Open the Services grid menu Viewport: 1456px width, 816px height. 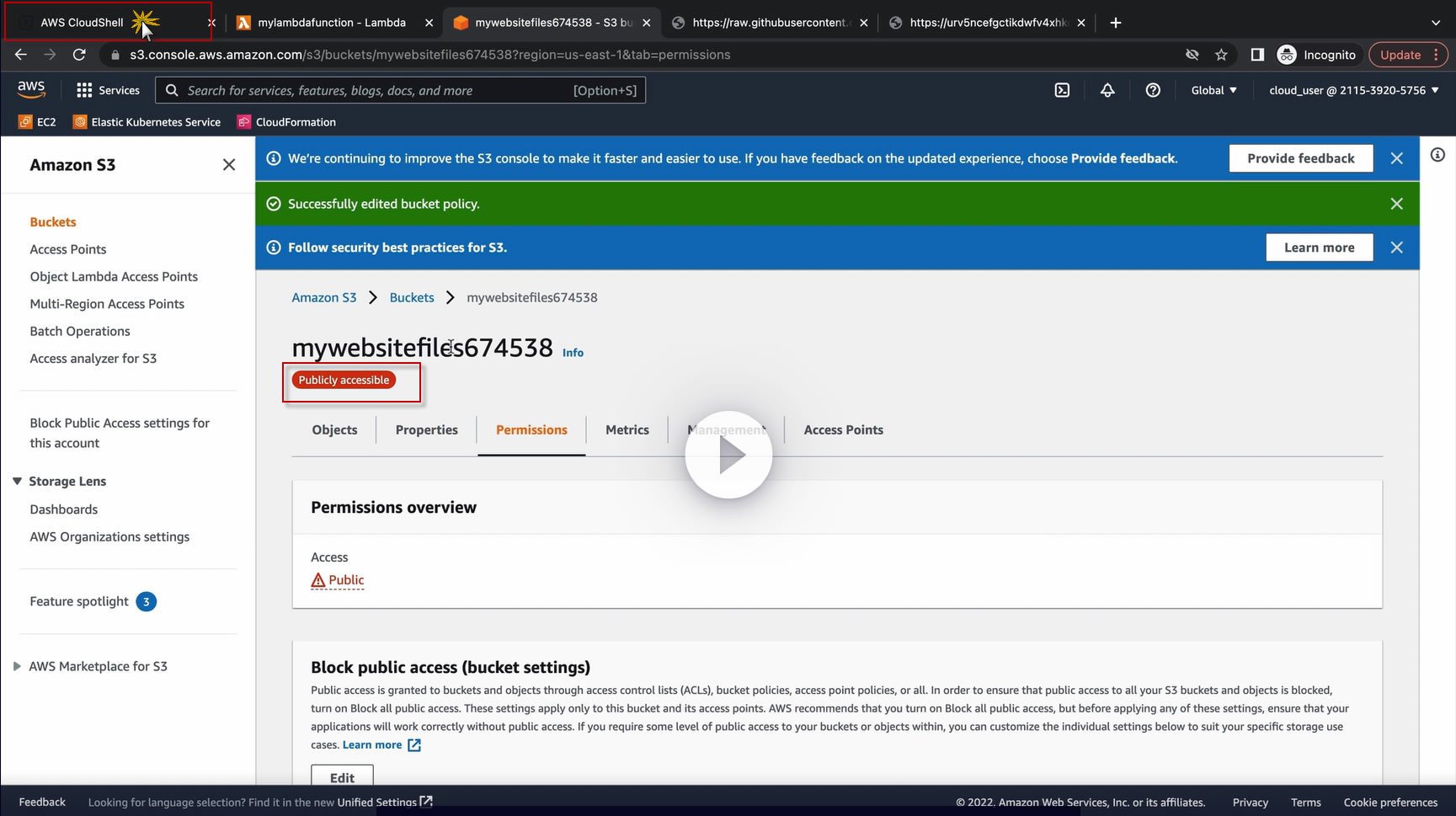tap(108, 90)
